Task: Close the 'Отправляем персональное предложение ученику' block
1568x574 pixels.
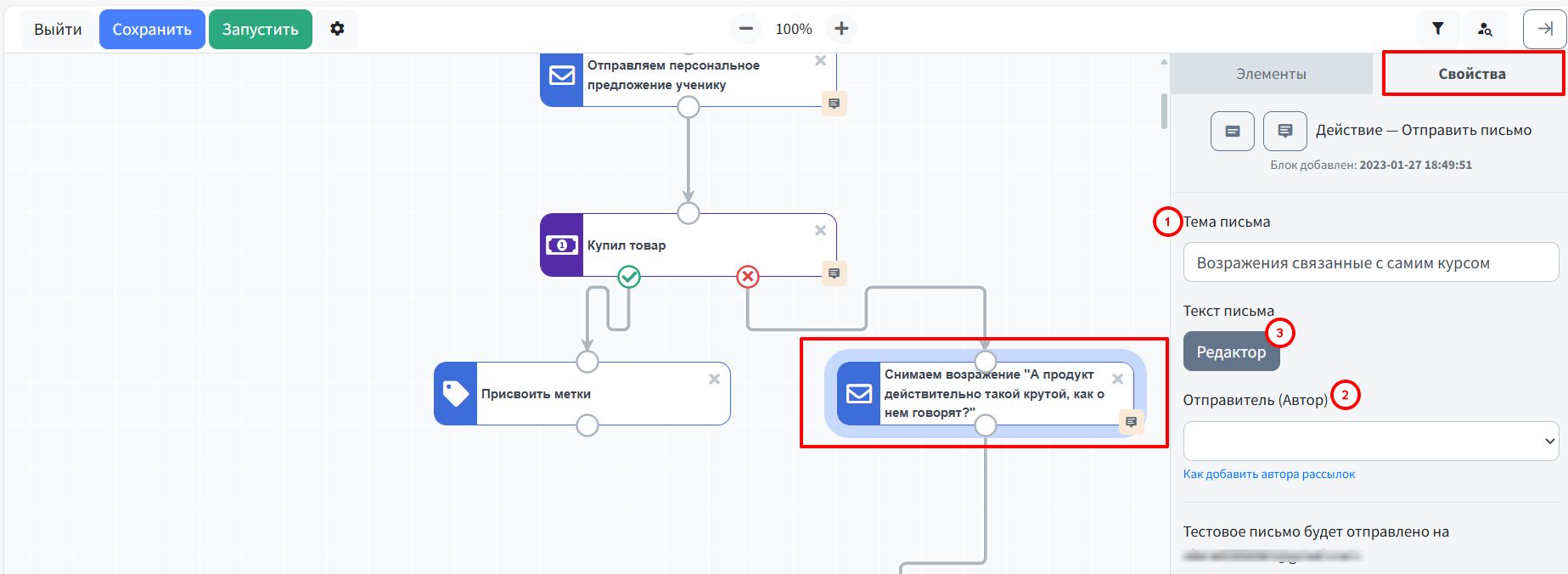Action: point(820,61)
